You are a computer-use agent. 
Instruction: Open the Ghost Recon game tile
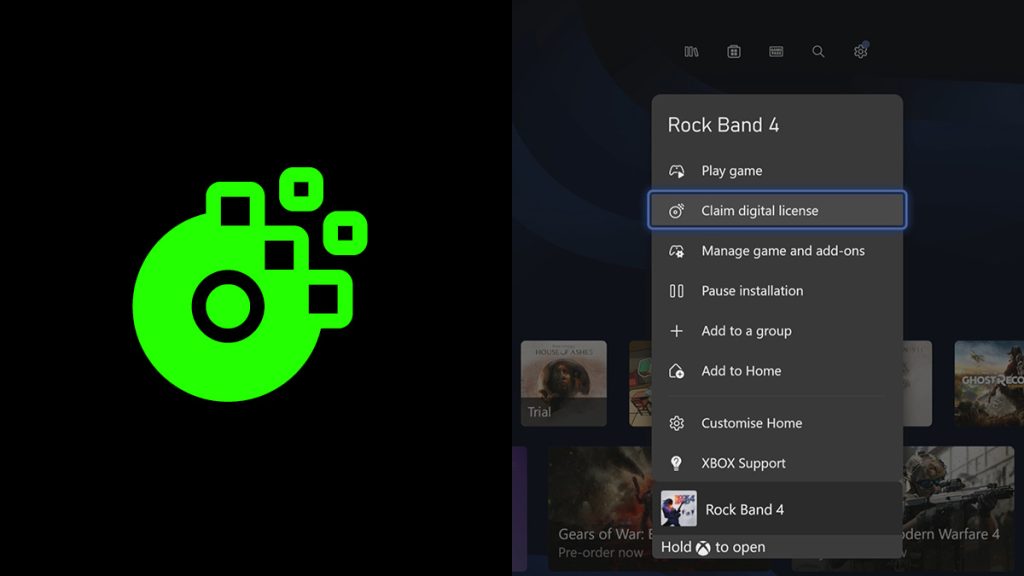(989, 383)
